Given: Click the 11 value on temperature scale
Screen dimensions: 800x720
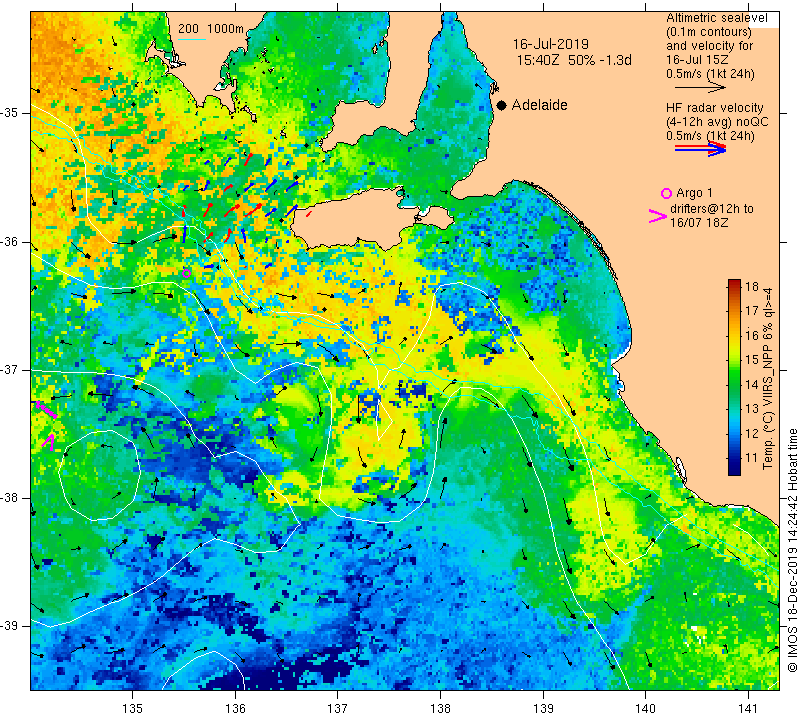Looking at the screenshot, I should tap(752, 458).
